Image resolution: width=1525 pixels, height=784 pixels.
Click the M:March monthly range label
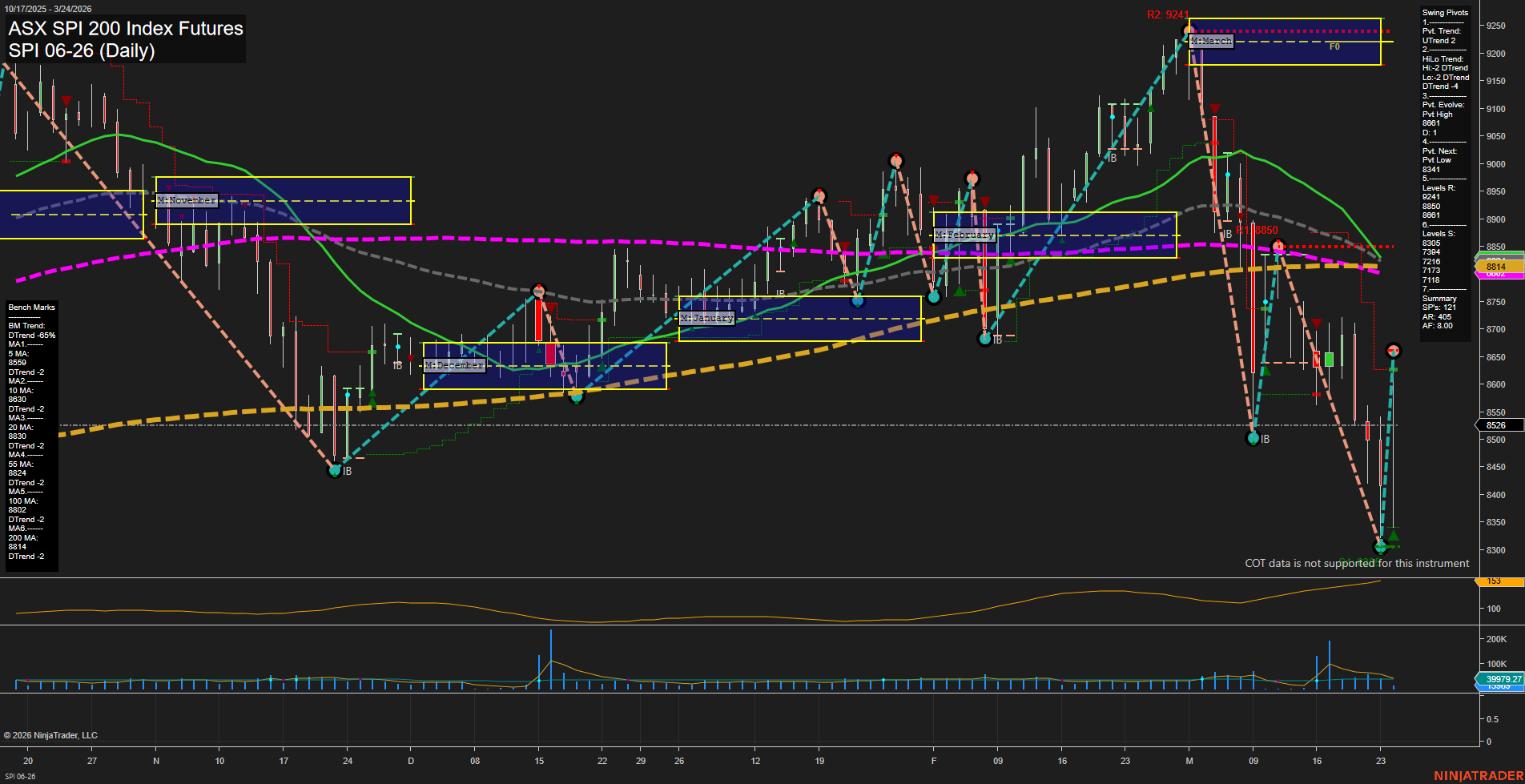(1212, 41)
